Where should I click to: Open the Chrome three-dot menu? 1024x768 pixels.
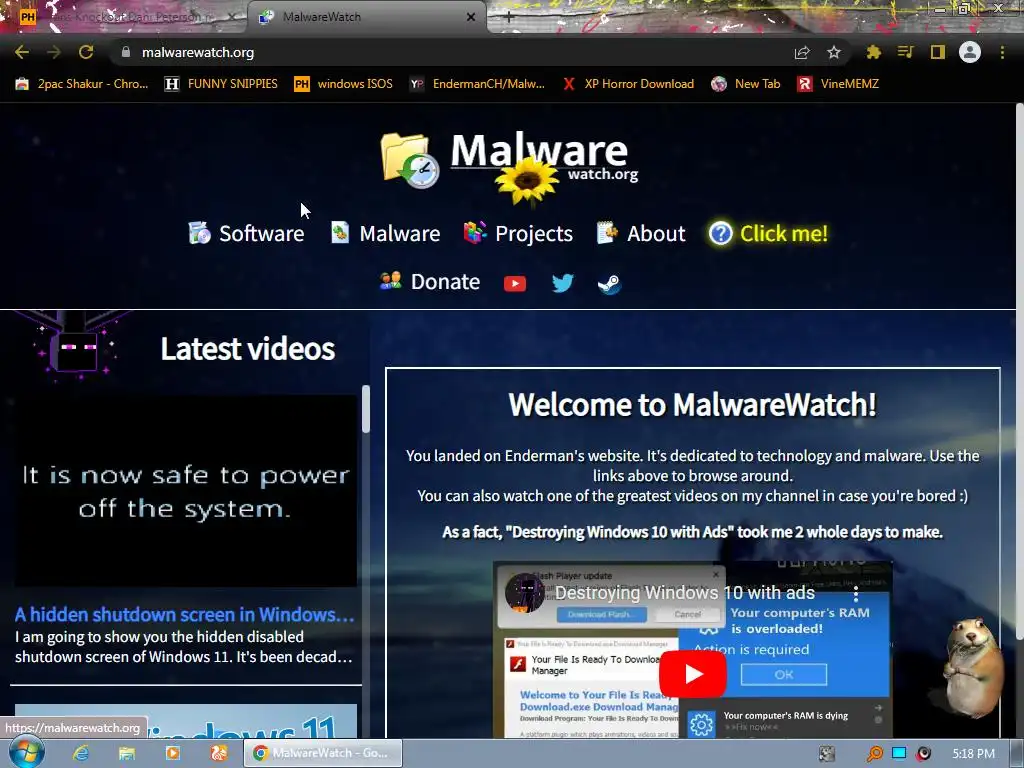(1002, 52)
